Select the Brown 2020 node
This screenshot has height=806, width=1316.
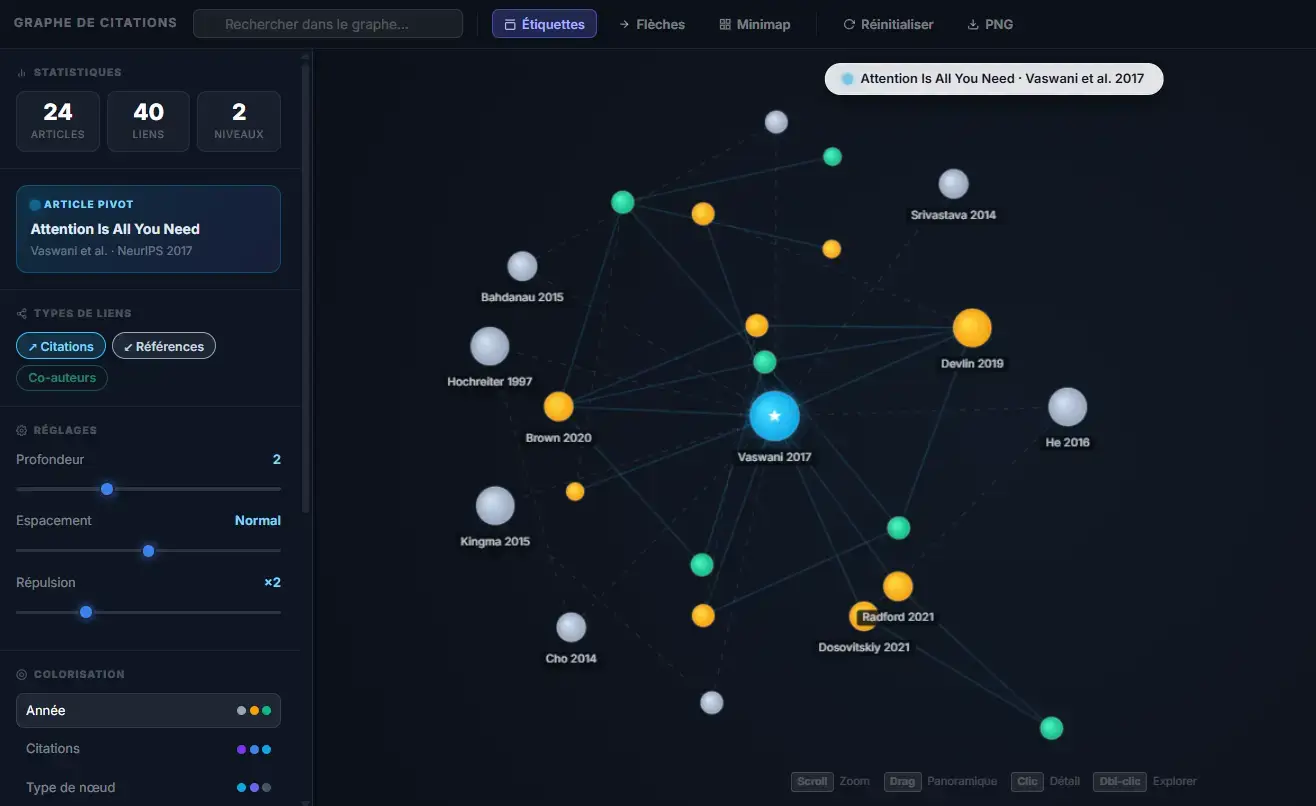558,406
